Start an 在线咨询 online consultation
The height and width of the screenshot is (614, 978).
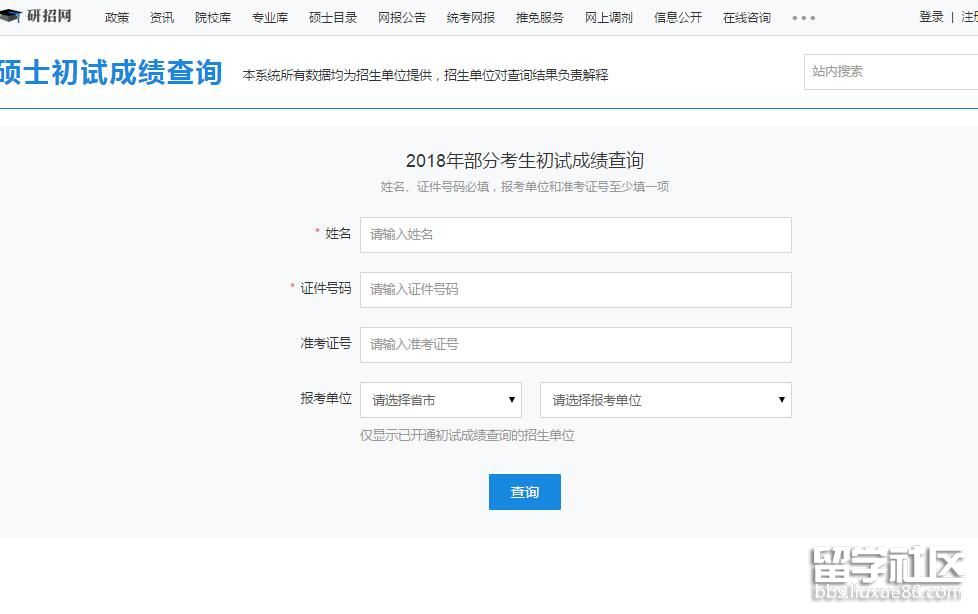(745, 17)
